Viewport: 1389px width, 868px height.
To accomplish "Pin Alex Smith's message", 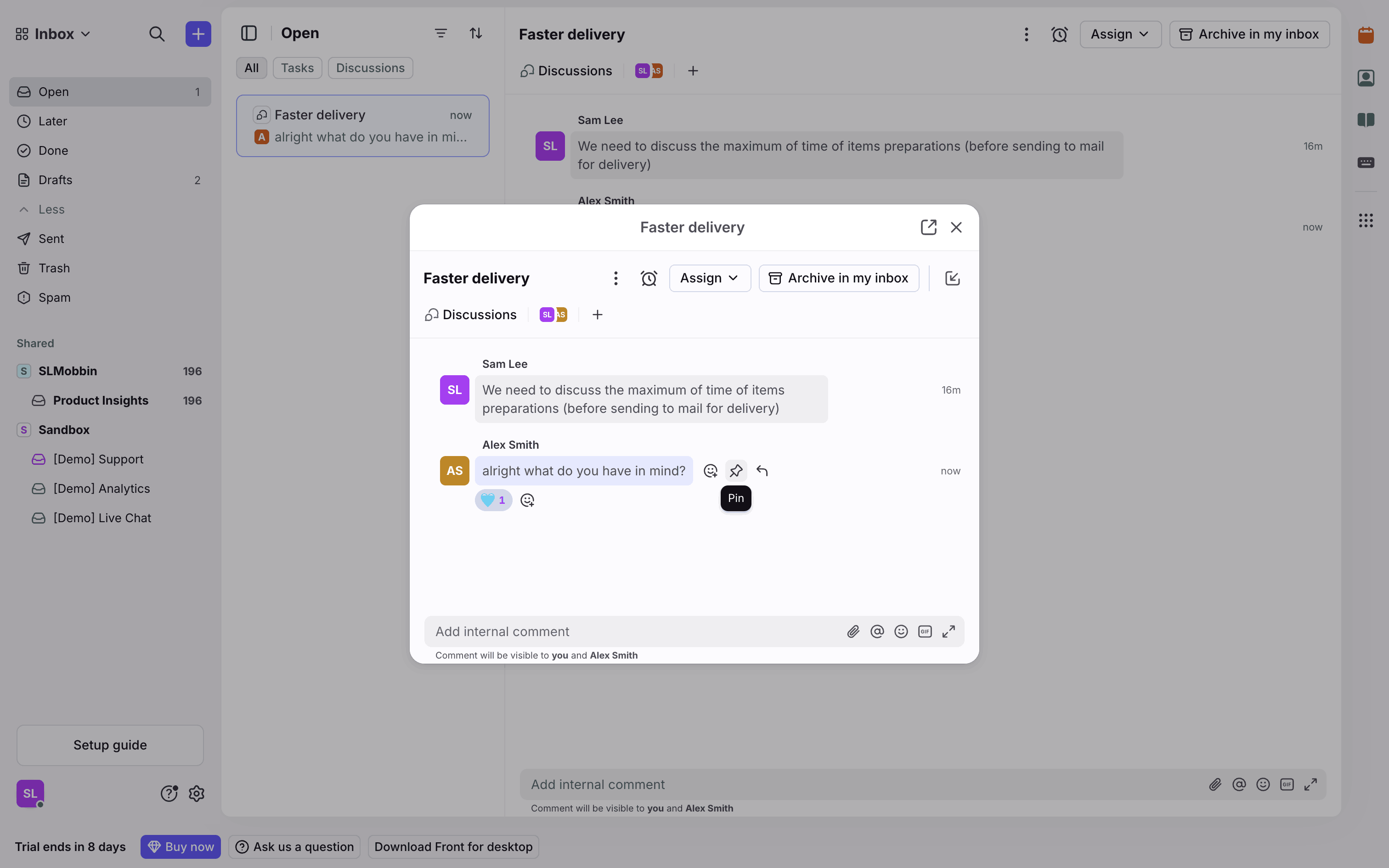I will 736,471.
